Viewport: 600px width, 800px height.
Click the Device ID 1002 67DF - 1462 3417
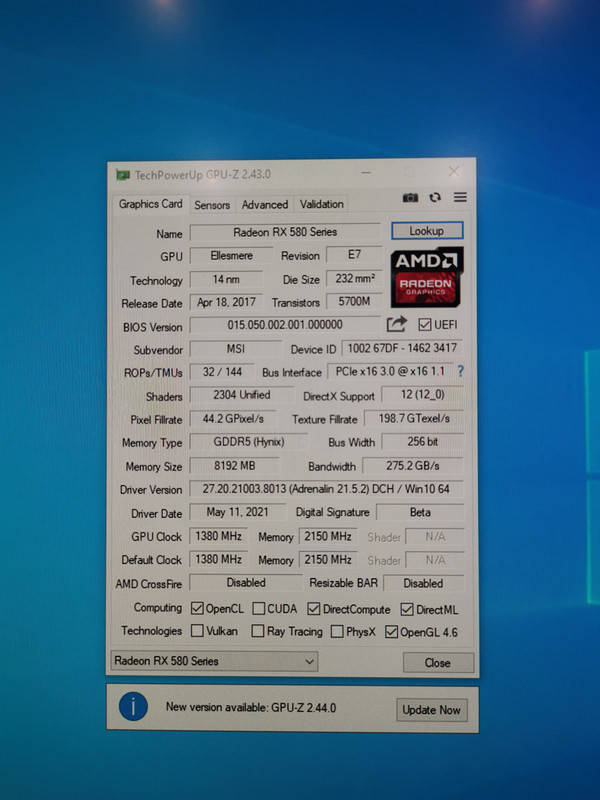(402, 348)
